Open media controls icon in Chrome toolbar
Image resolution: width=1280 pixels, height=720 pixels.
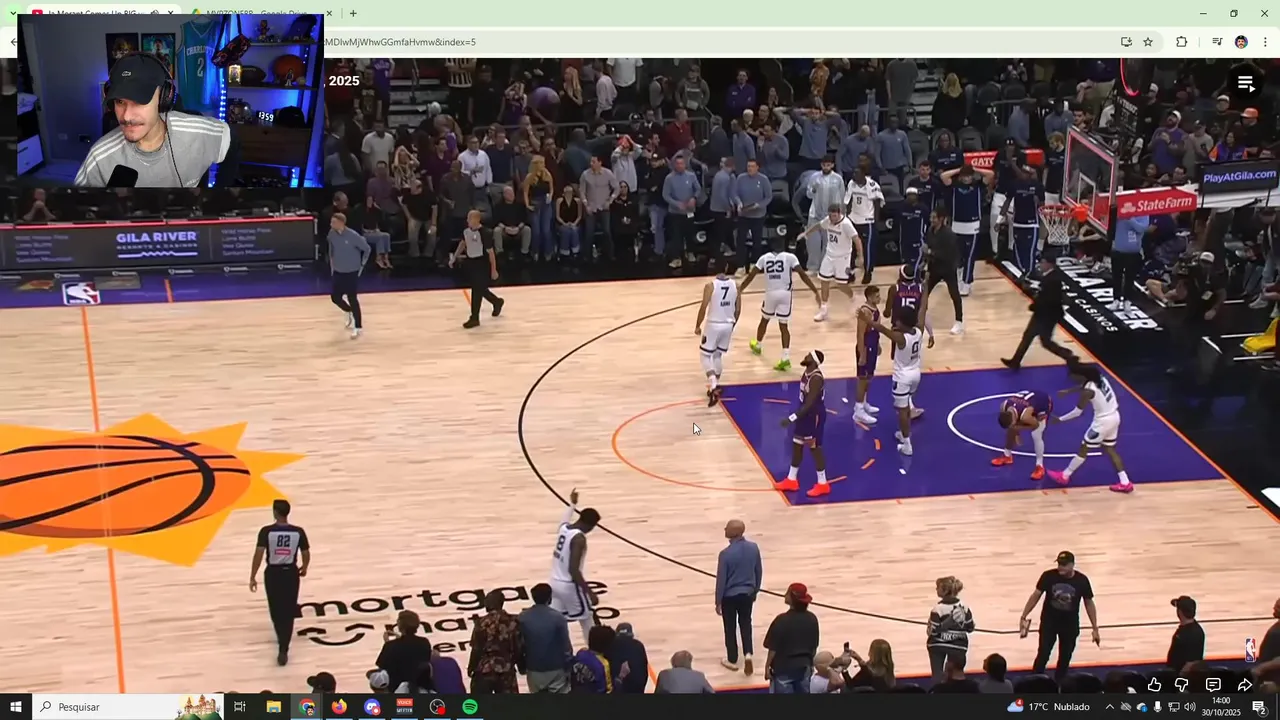[1217, 42]
